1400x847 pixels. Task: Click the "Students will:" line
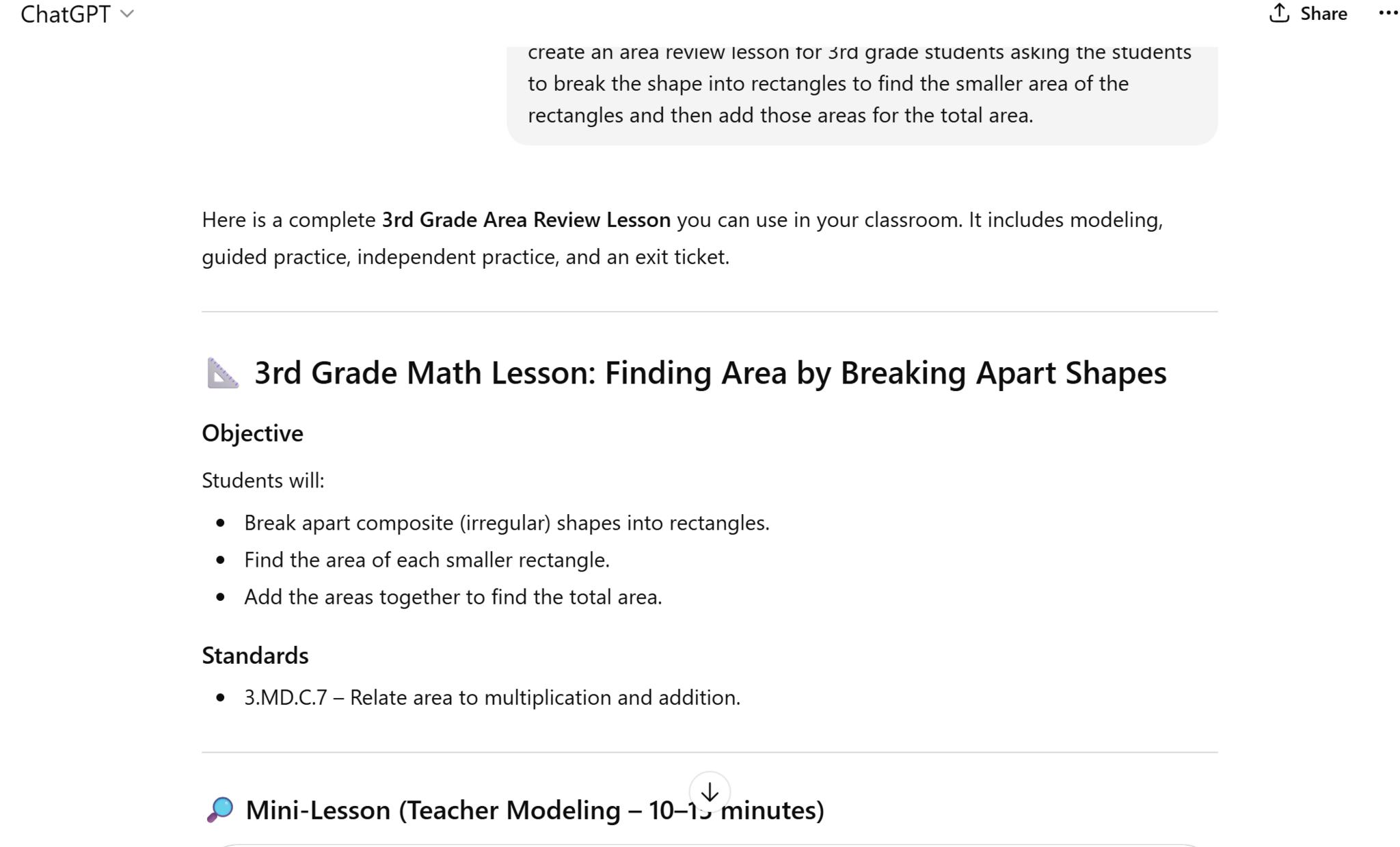coord(263,481)
